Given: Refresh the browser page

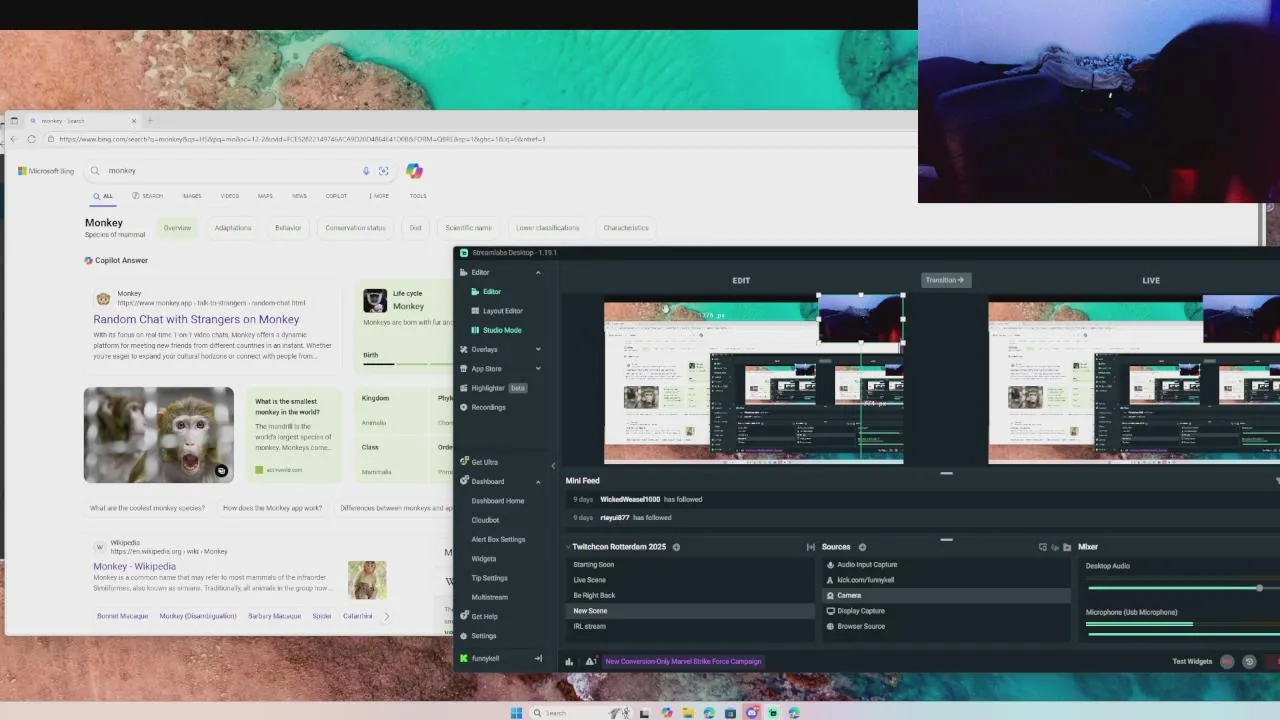Looking at the screenshot, I should click(32, 139).
